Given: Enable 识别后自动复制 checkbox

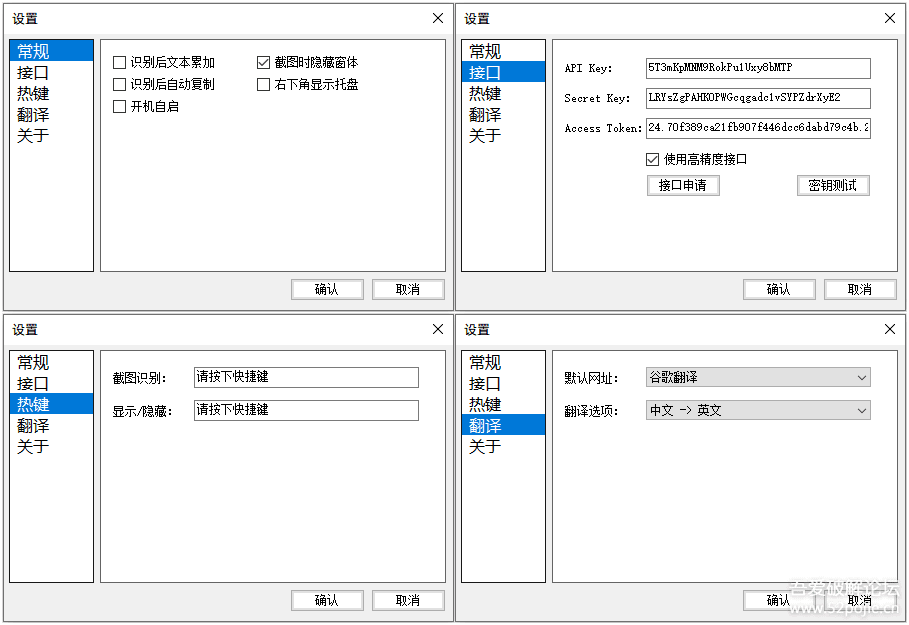Looking at the screenshot, I should pyautogui.click(x=119, y=85).
